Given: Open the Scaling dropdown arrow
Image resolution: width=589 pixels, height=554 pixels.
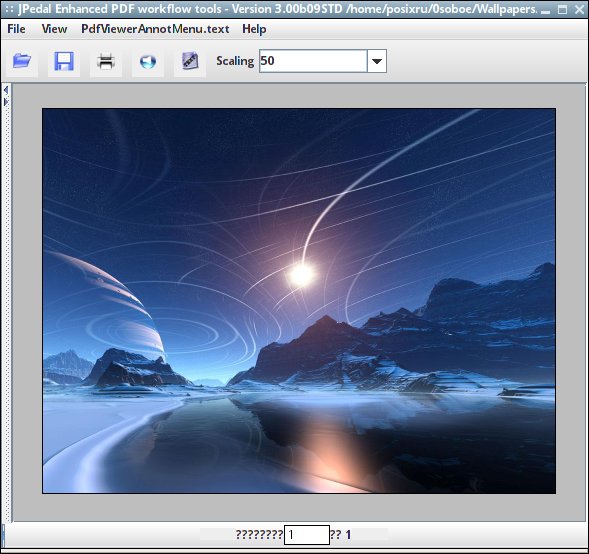Looking at the screenshot, I should [377, 61].
